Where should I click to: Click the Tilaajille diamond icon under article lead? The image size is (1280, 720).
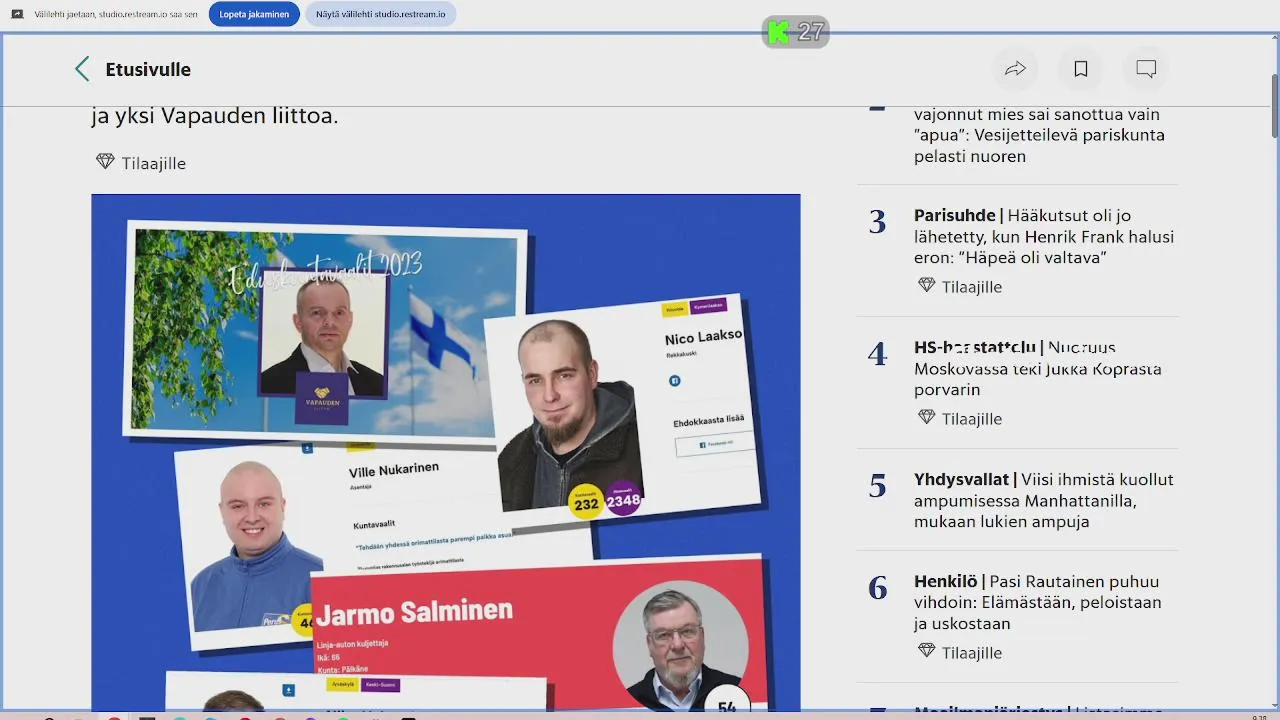pyautogui.click(x=105, y=162)
